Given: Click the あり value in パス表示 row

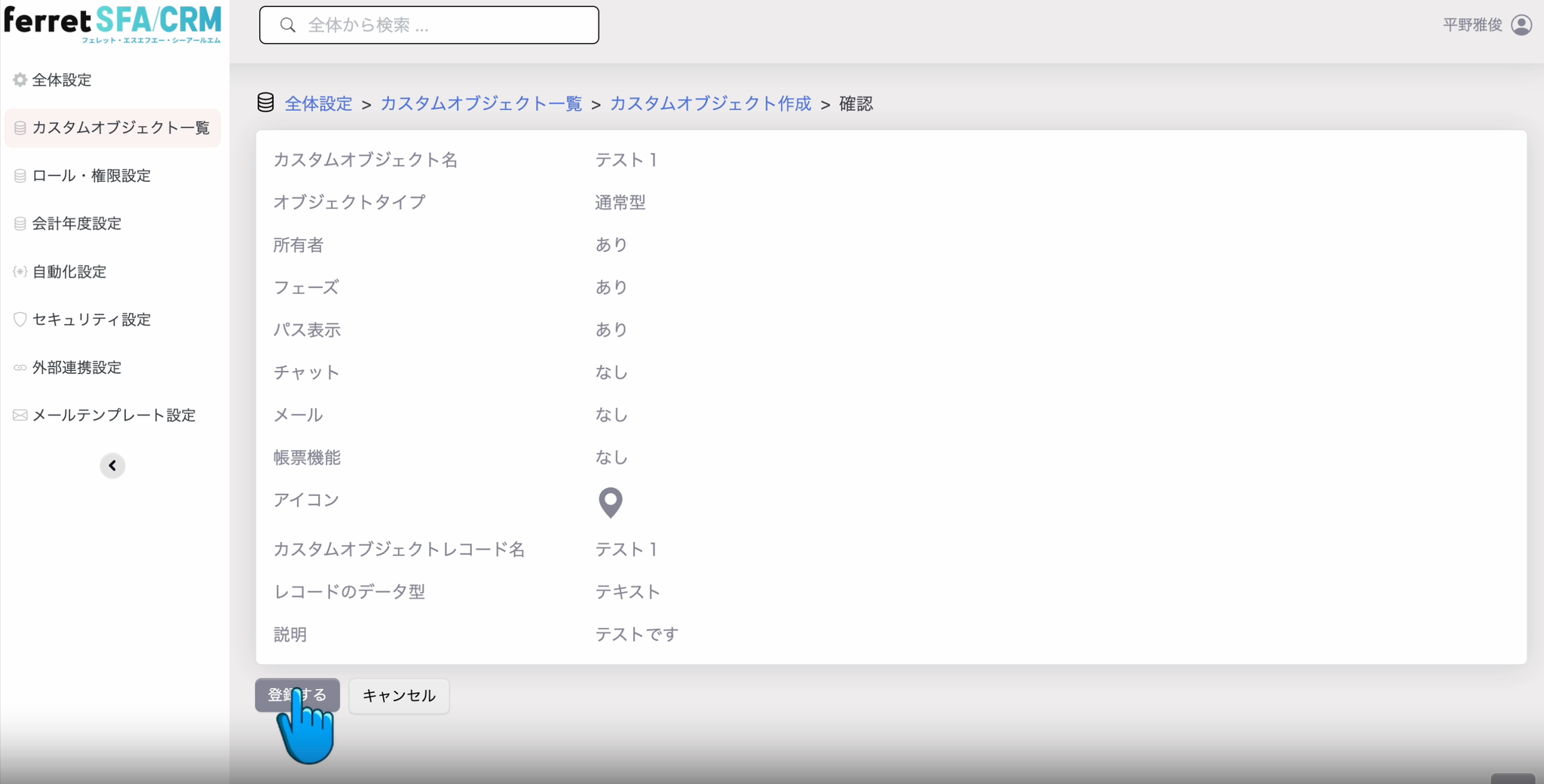Looking at the screenshot, I should (611, 330).
